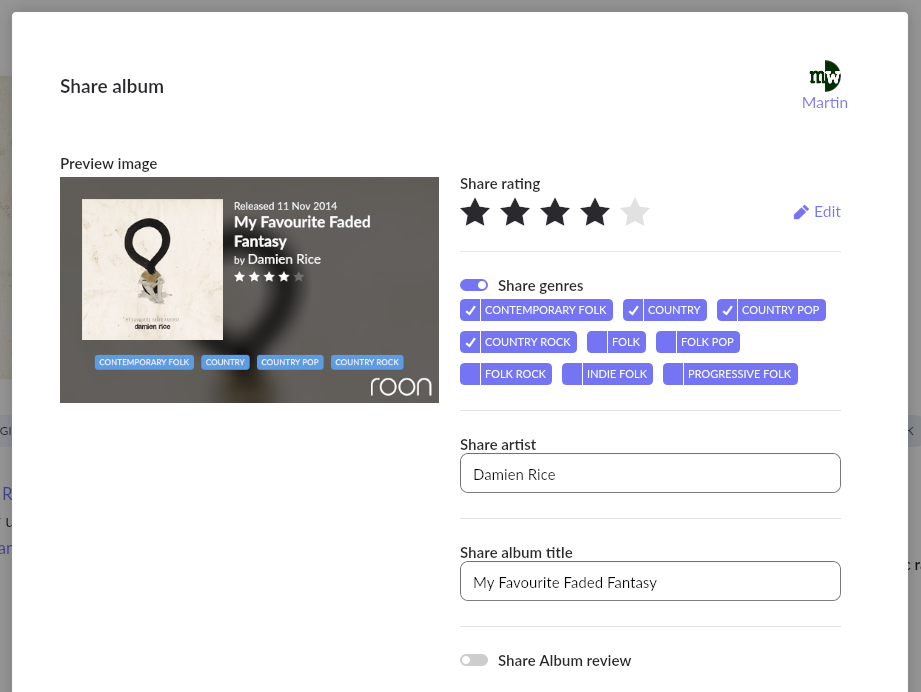Screen dimensions: 921x692
Task: Click the Country Pop tag in preview
Action: (x=290, y=362)
